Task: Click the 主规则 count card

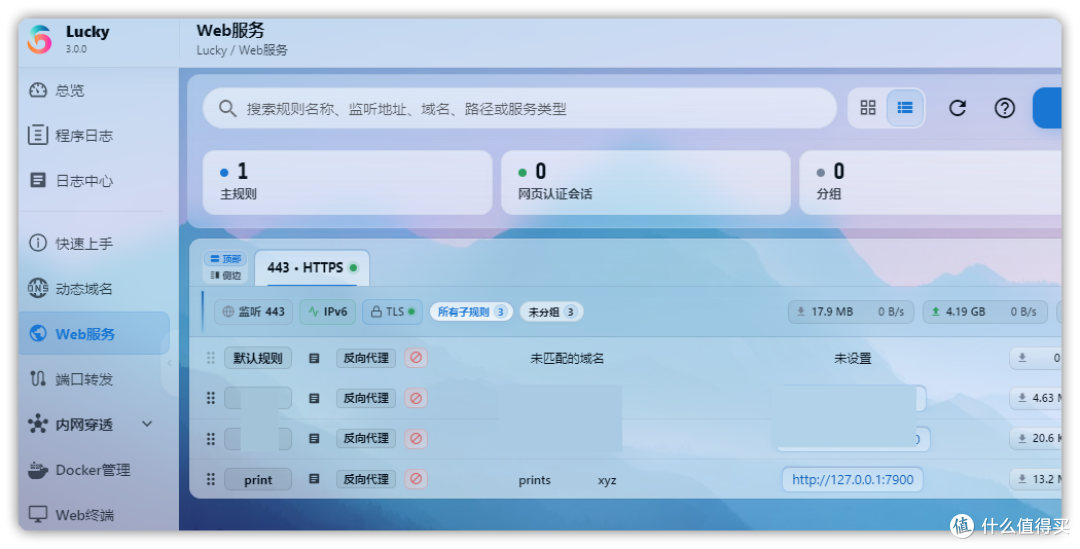Action: coord(347,183)
